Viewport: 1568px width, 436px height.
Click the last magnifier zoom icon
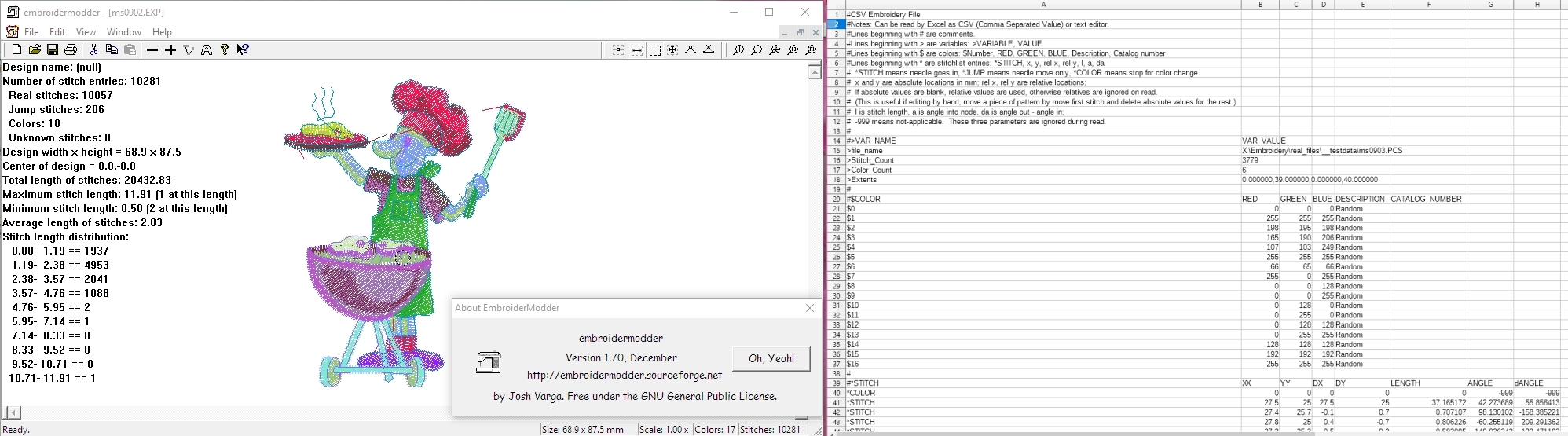point(811,49)
